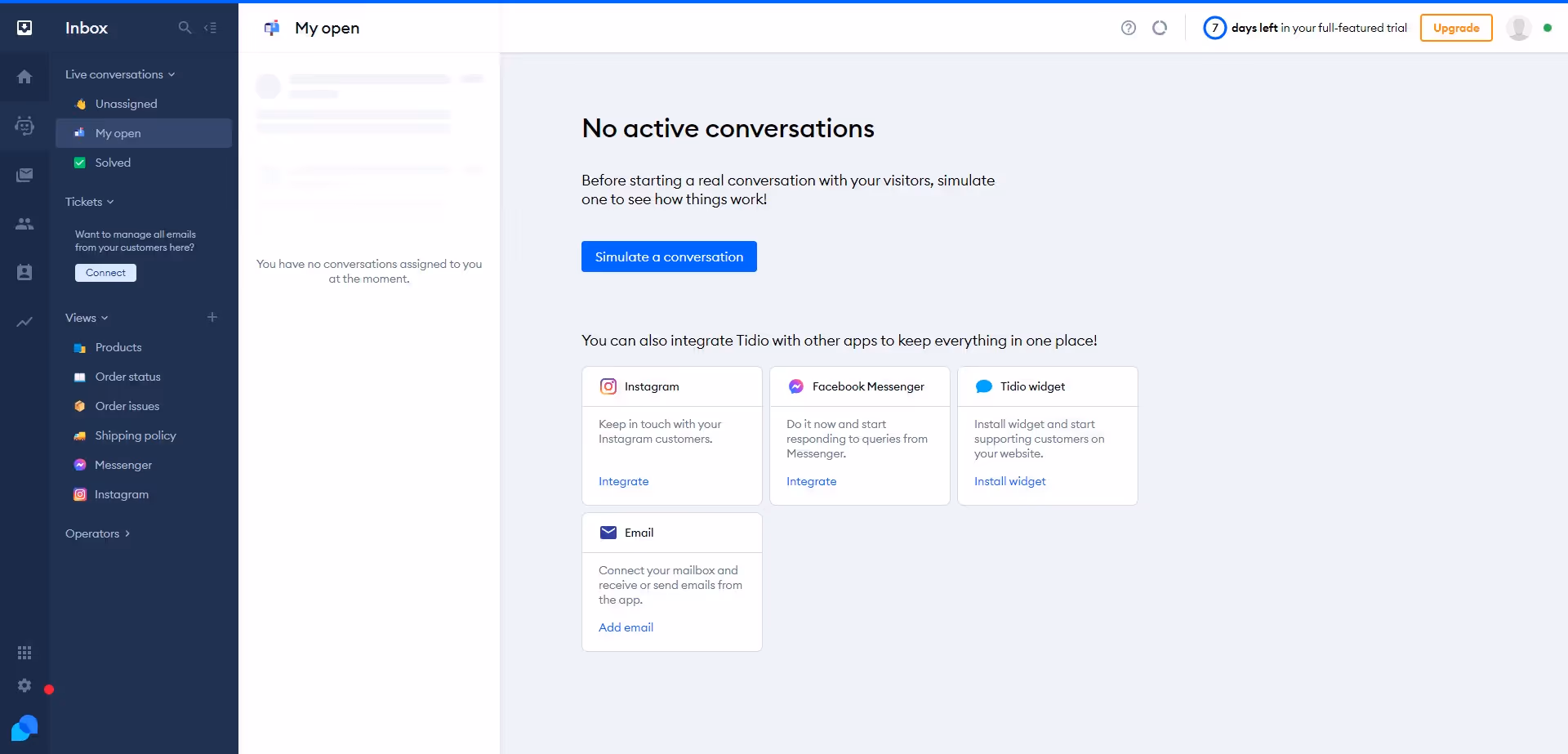
Task: Click the refresh circle icon in header
Action: [x=1160, y=28]
